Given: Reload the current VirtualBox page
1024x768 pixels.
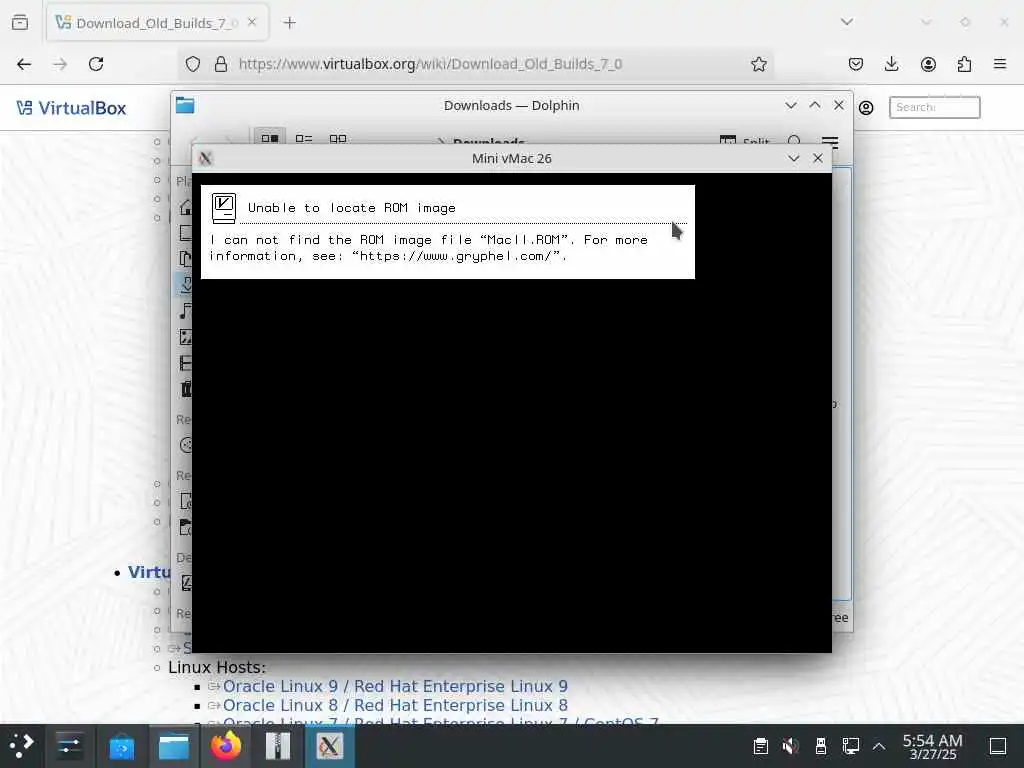Looking at the screenshot, I should [96, 64].
